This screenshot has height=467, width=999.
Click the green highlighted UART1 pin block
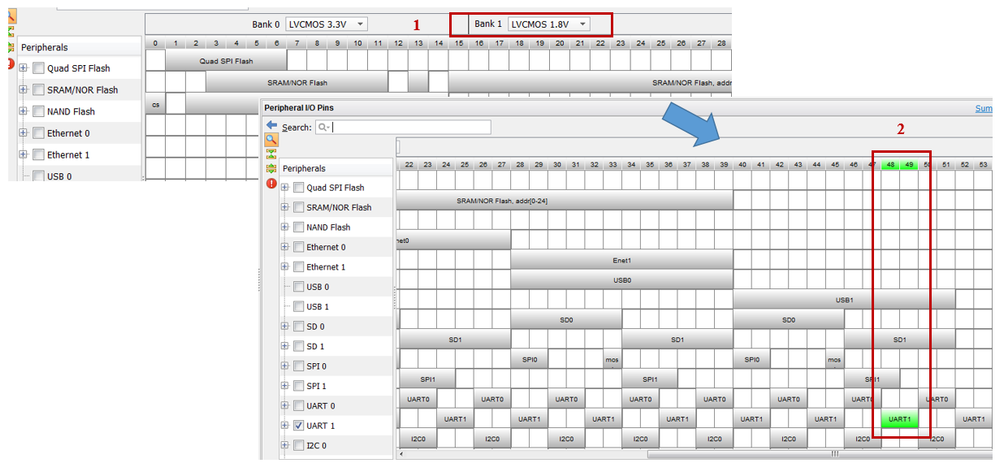tap(900, 419)
